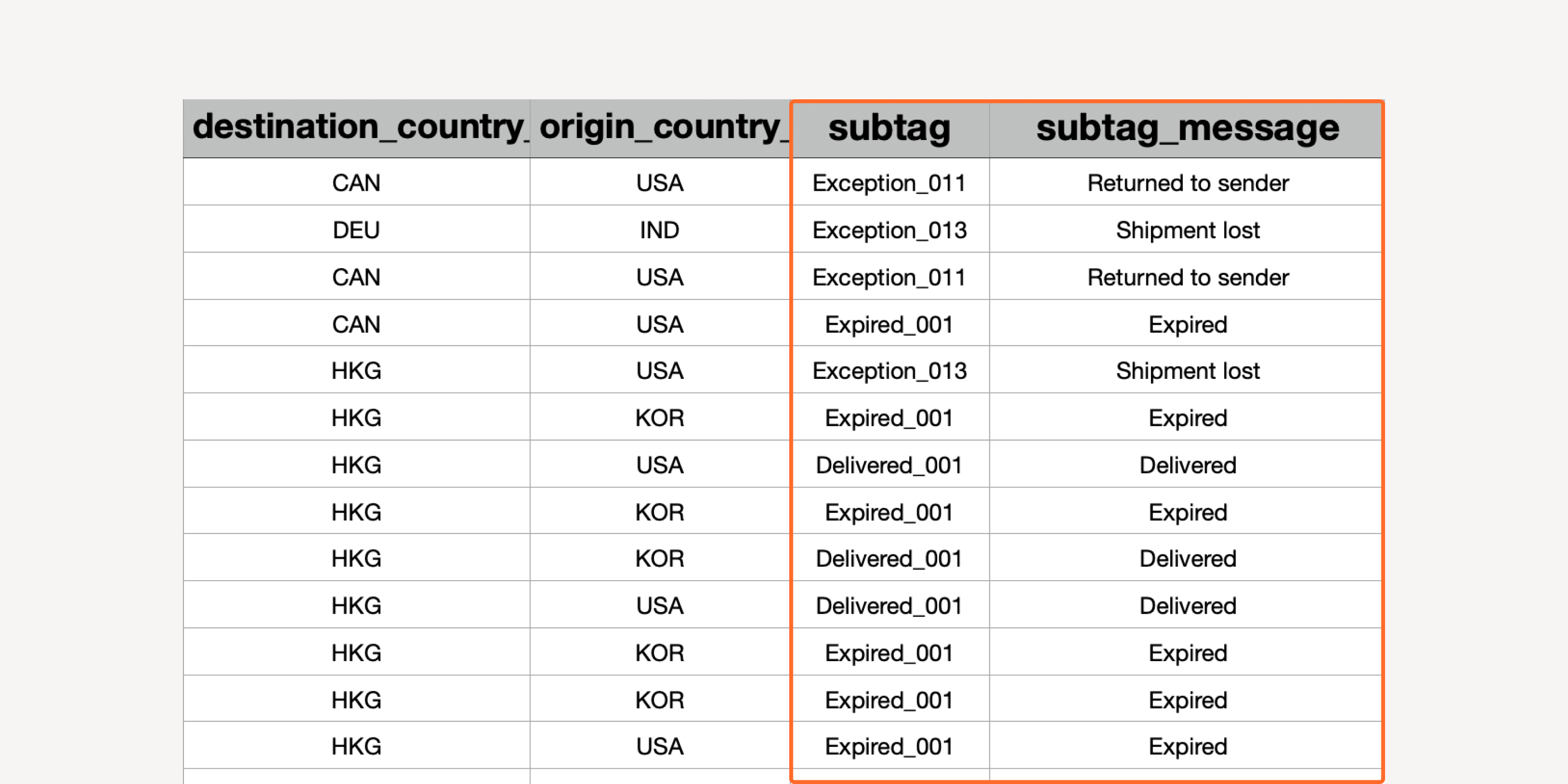Select USA in the HKG Exception_013 row

point(660,371)
